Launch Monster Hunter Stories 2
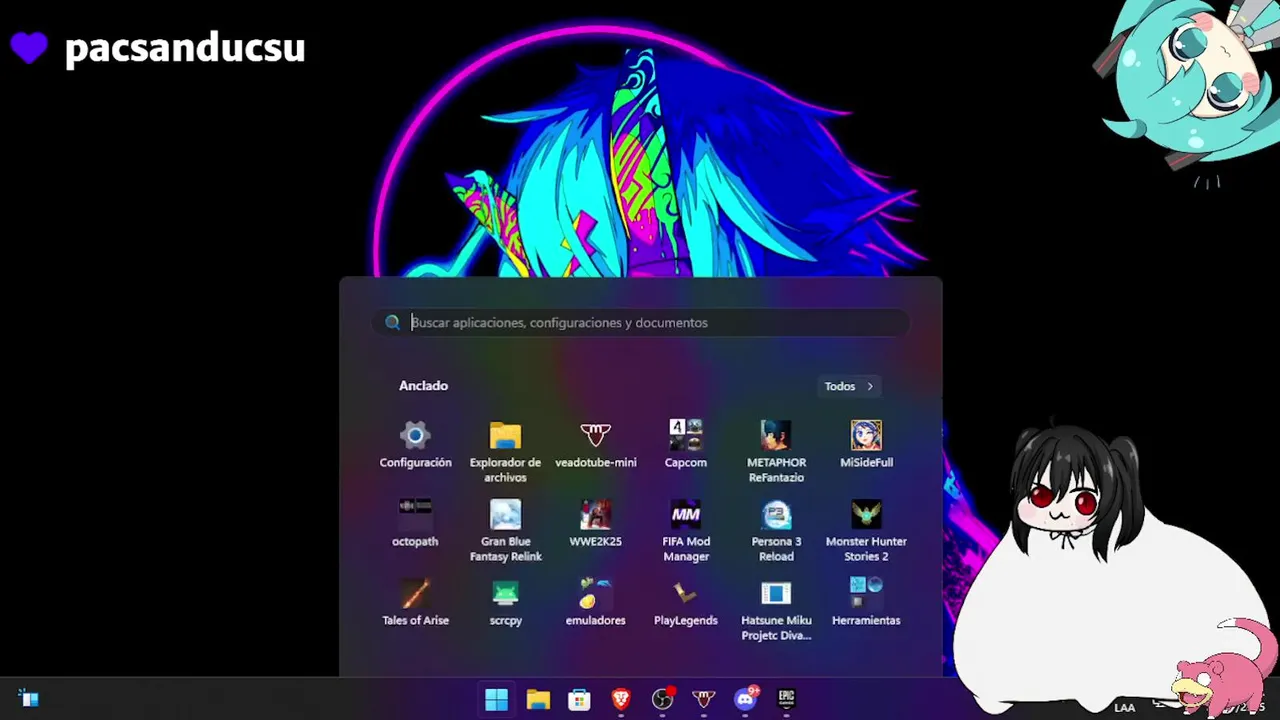Screen dimensions: 1280x720 (866, 530)
